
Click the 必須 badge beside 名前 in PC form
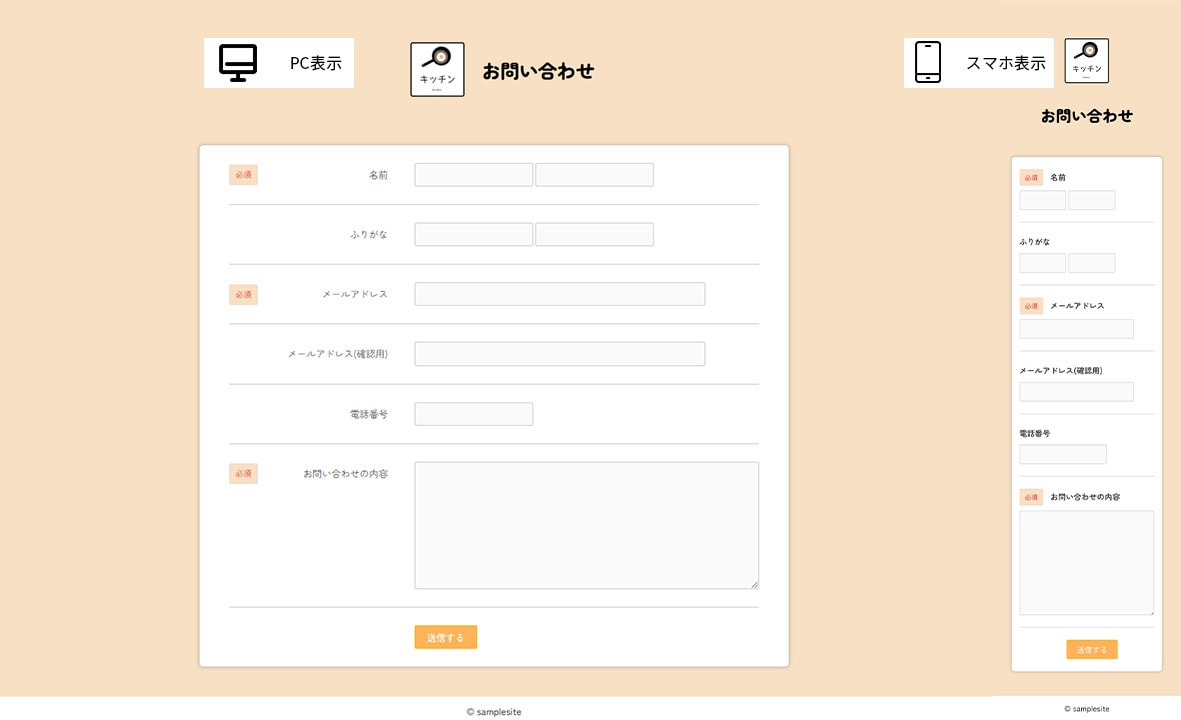pos(243,175)
